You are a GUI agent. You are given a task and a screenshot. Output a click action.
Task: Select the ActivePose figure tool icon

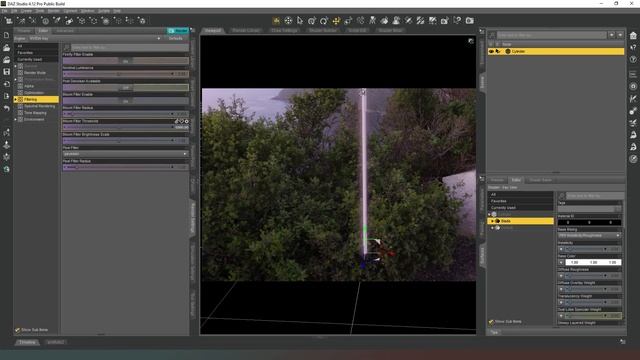point(372,20)
